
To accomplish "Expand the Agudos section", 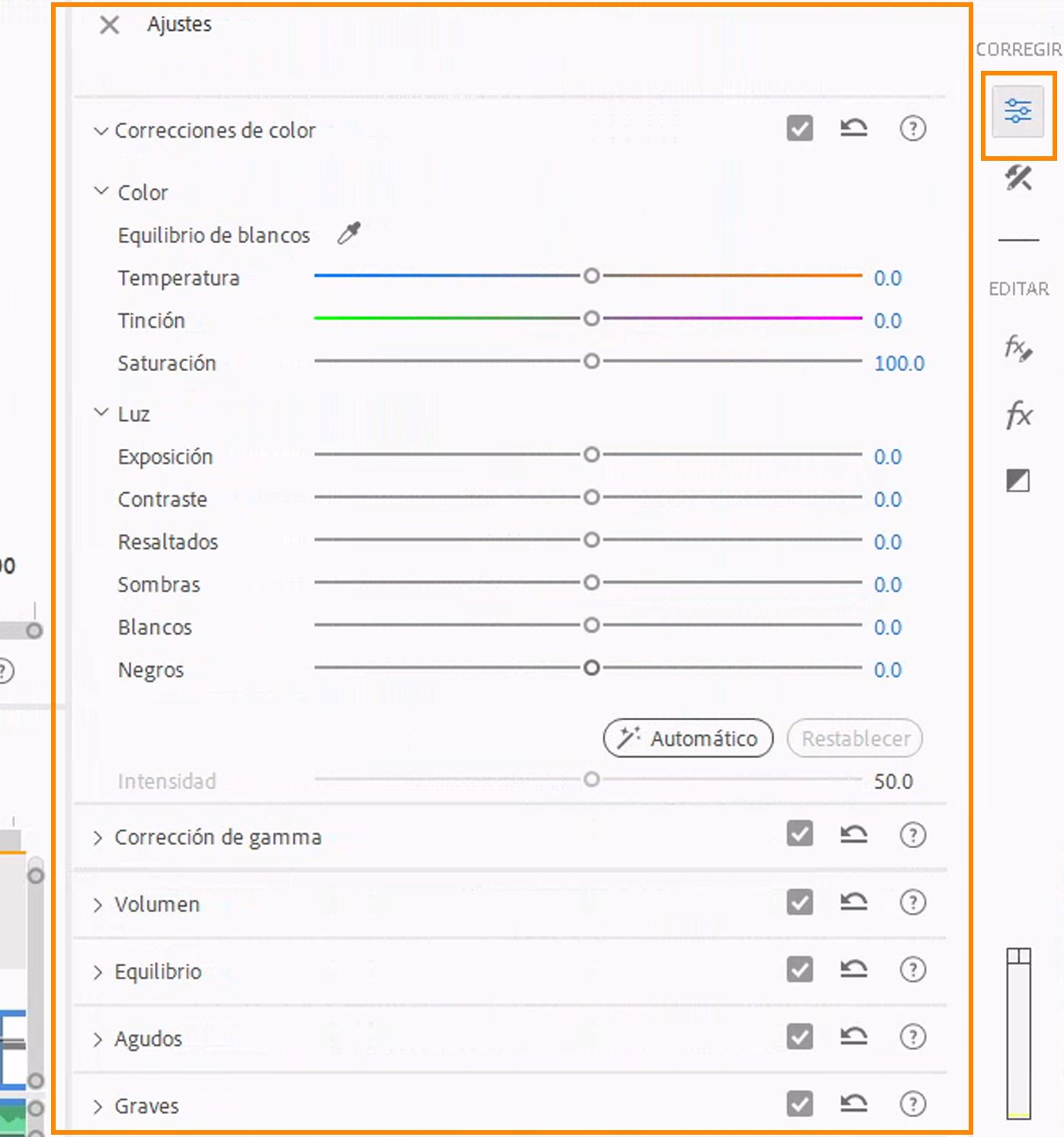I will (x=98, y=1039).
